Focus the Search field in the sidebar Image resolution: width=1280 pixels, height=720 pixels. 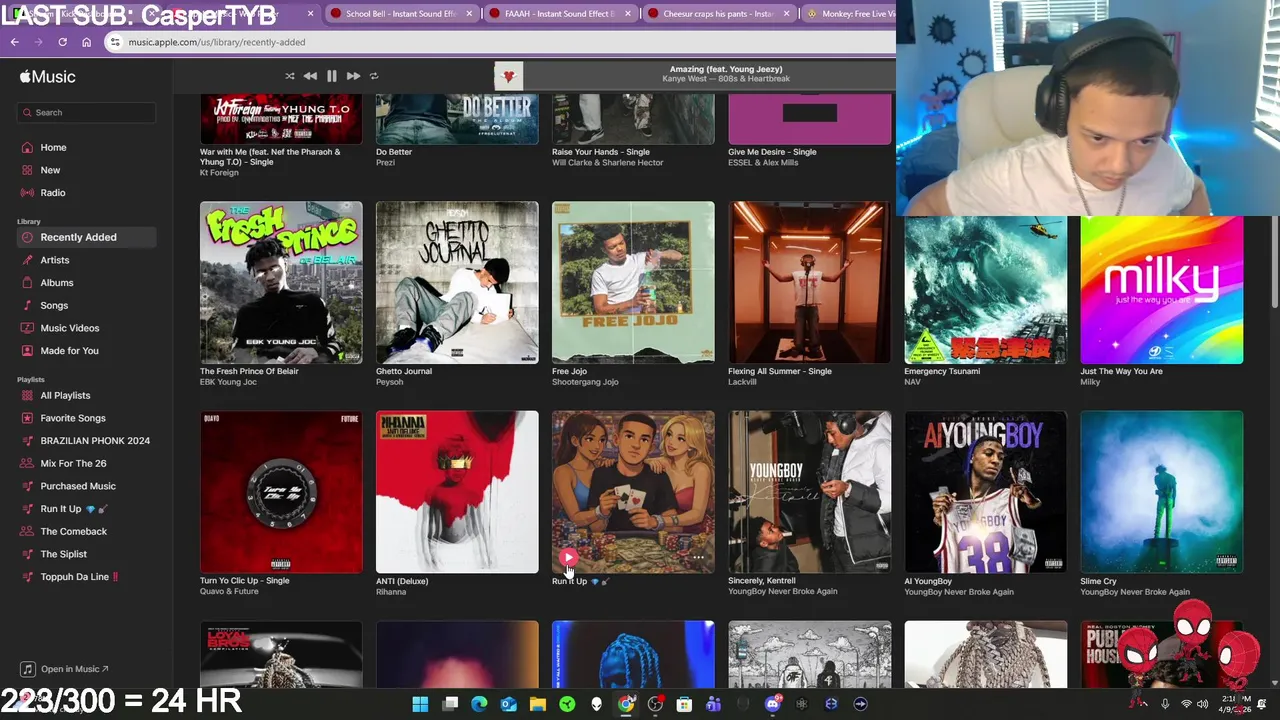(86, 112)
